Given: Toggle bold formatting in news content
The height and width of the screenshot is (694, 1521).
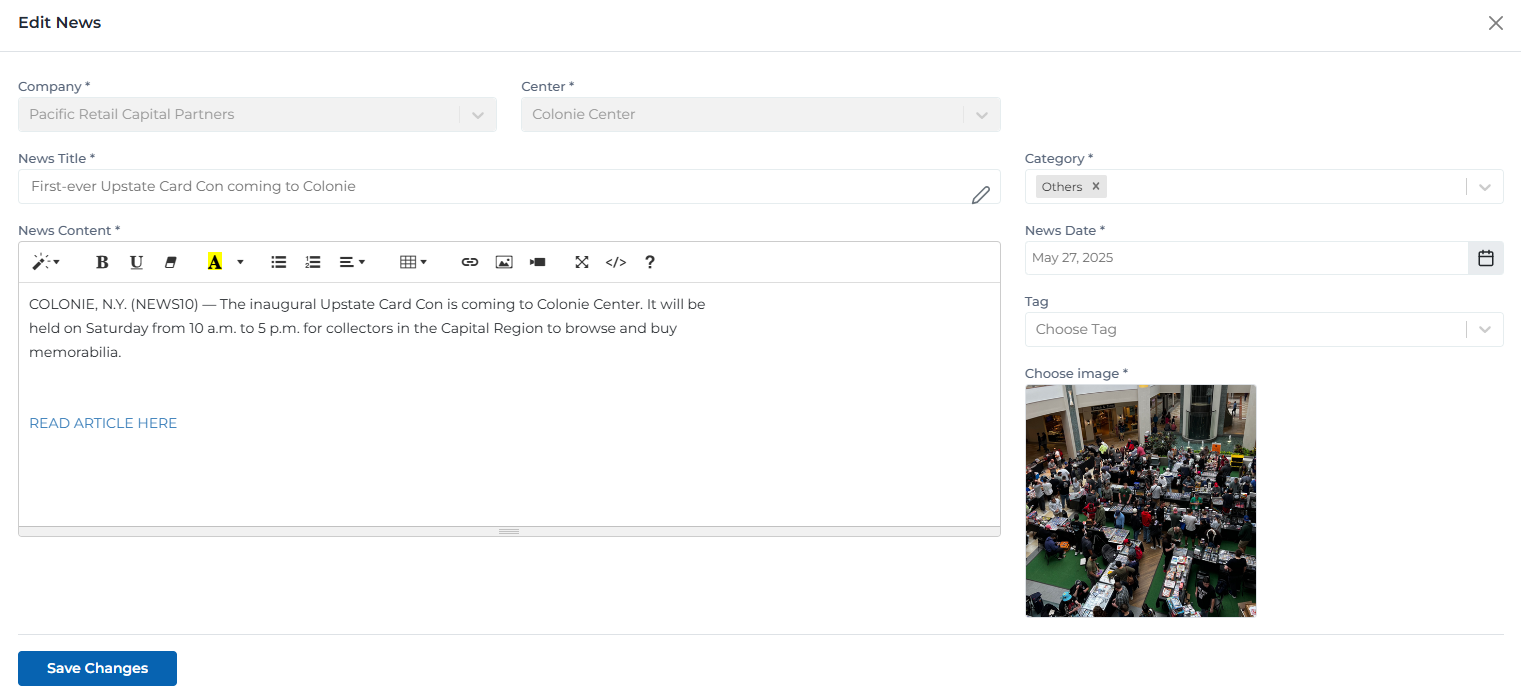Looking at the screenshot, I should [x=102, y=261].
